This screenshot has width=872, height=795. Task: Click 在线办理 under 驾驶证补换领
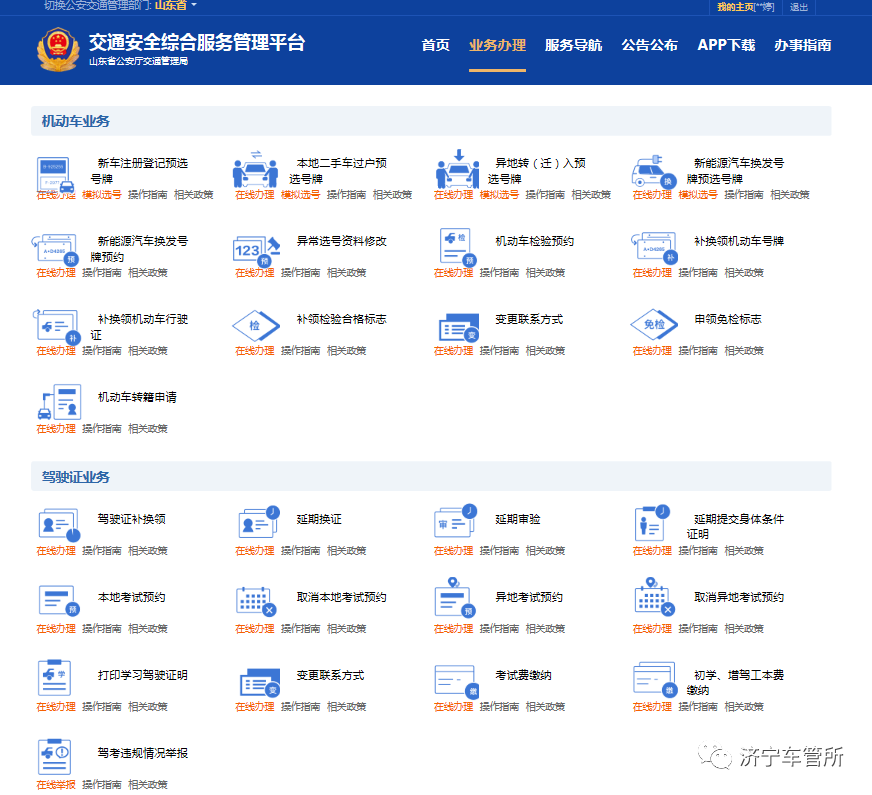[56, 550]
